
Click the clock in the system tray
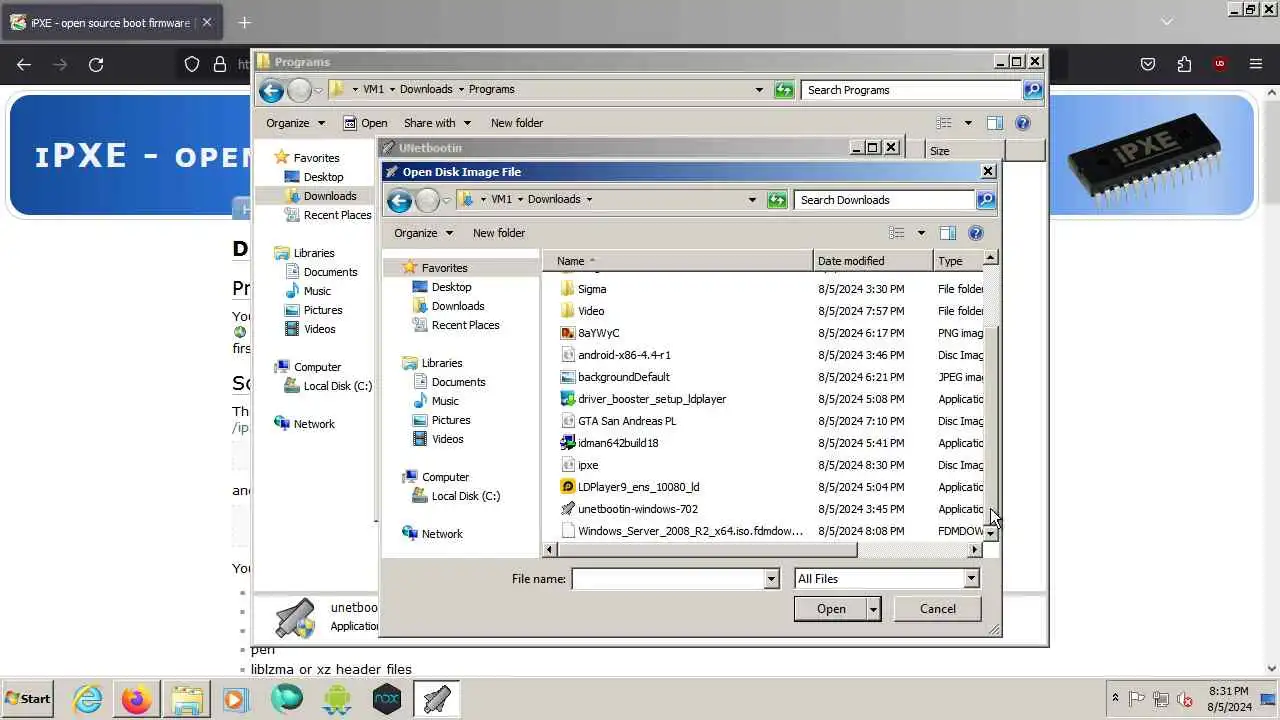pos(1228,699)
